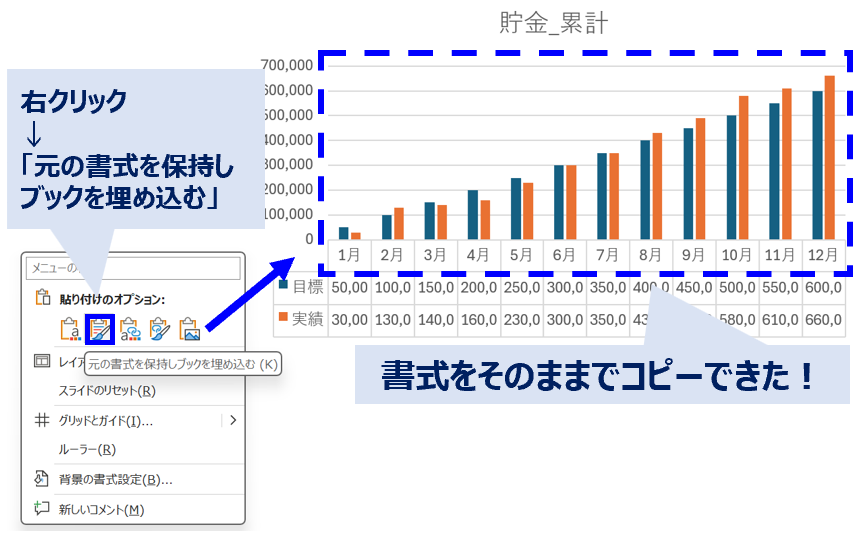Select the 目標 cell showing 250,0

pos(522,287)
